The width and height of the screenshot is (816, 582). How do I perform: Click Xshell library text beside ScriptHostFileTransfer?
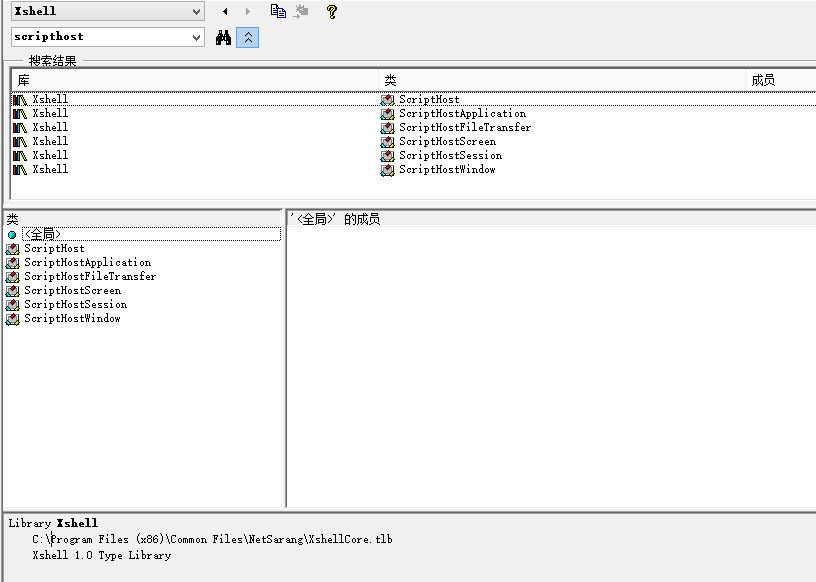pos(50,128)
